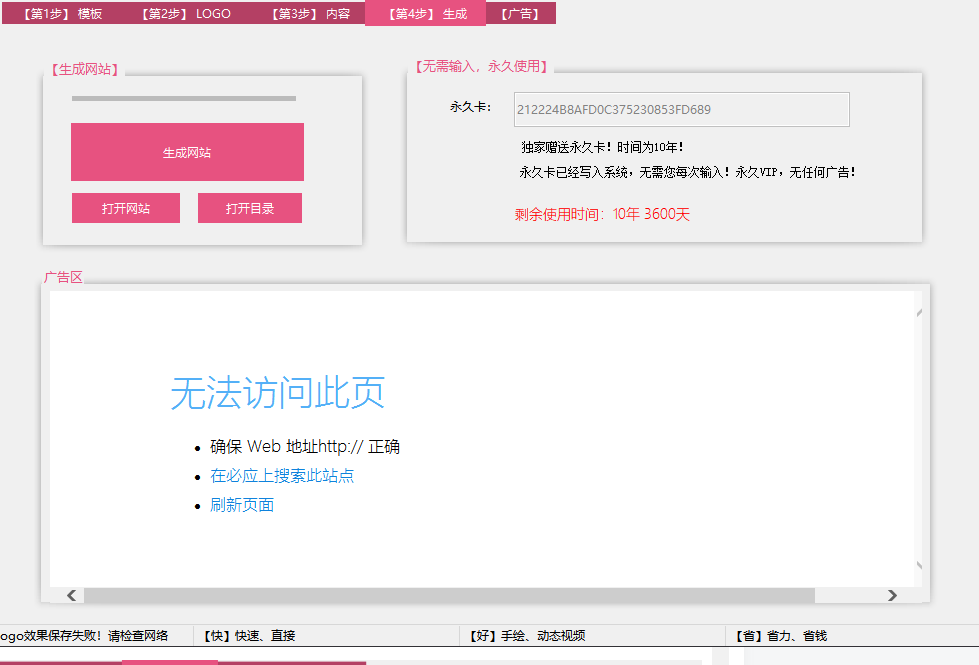Switch to the 【第1步】模板 tab
Screen dimensions: 979x665
pos(60,14)
